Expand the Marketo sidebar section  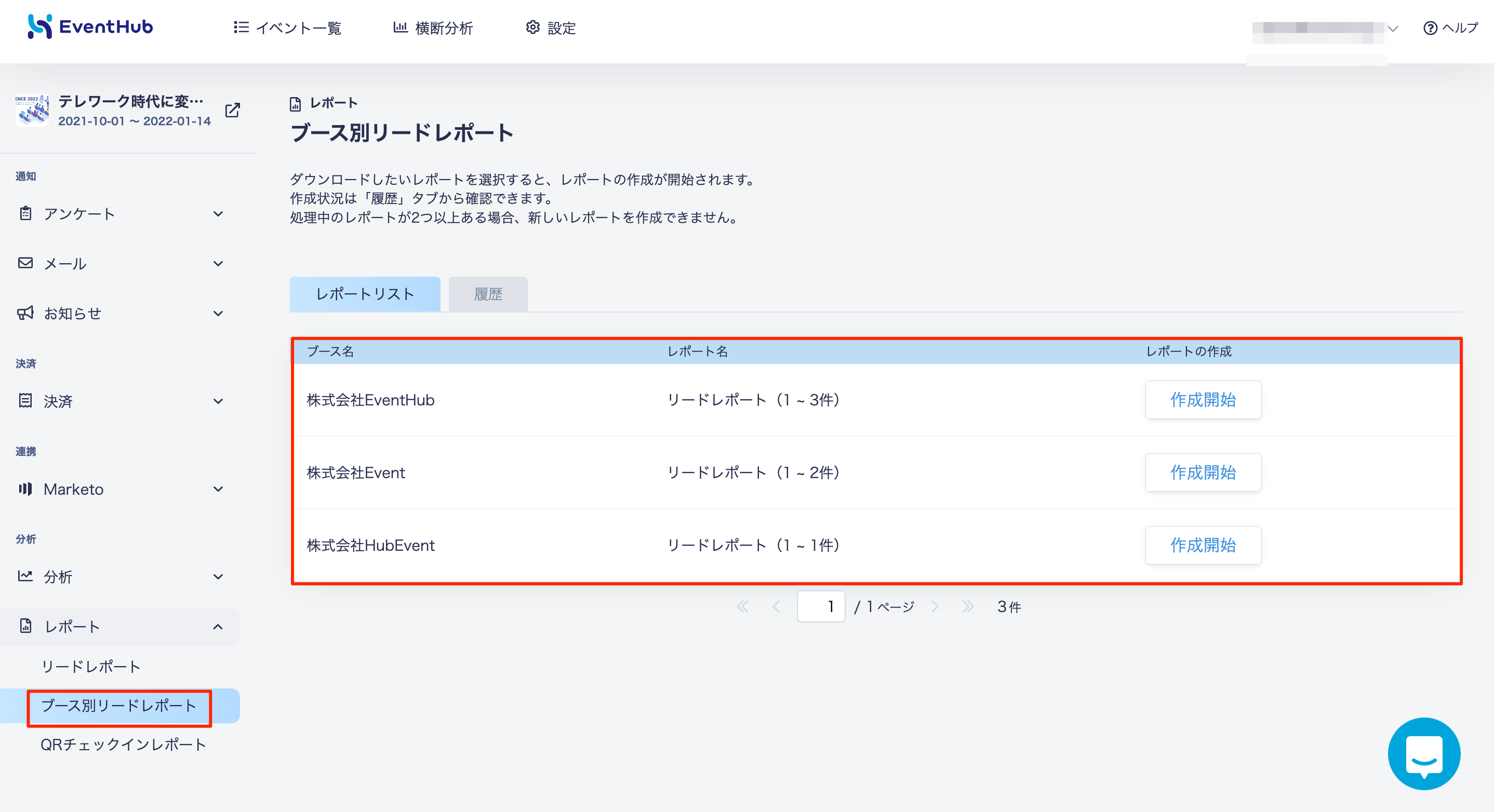tap(121, 489)
